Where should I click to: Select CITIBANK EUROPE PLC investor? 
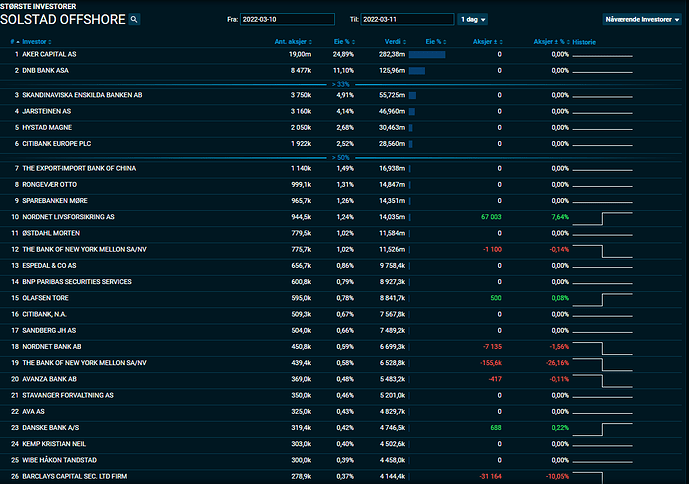tap(57, 144)
